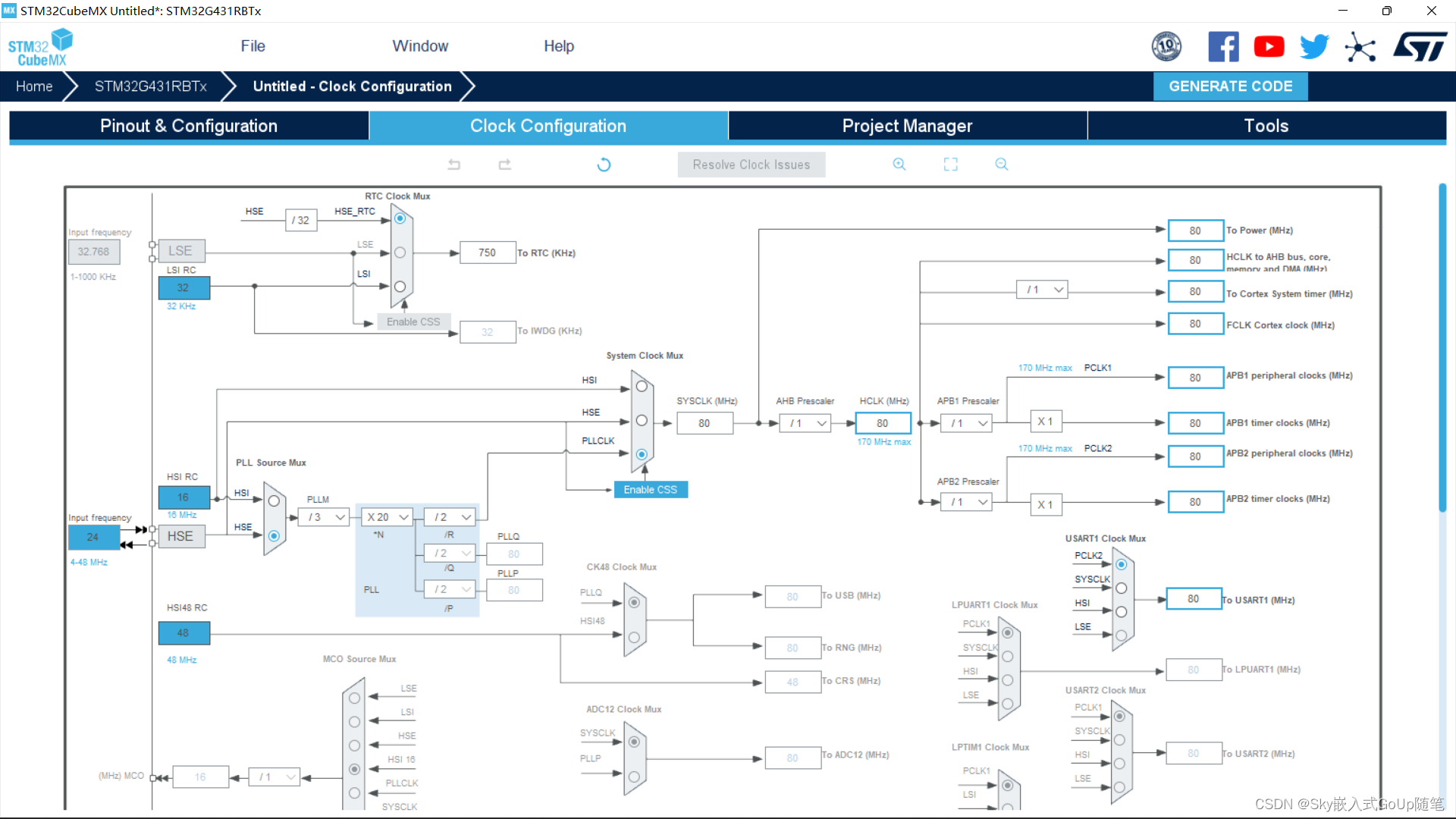Click the To RTC (KHz) 750 box
This screenshot has height=819, width=1456.
(488, 253)
